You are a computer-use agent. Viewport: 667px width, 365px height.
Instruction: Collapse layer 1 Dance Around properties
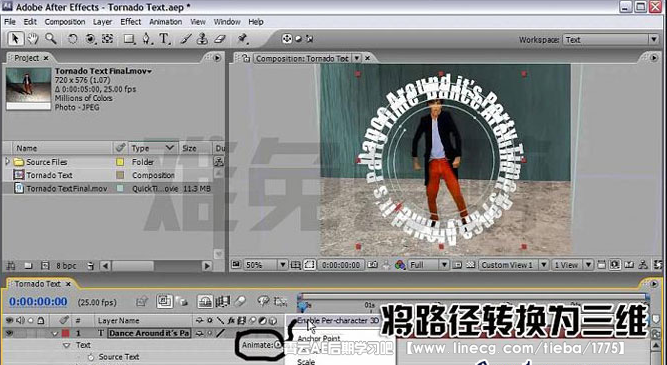(54, 334)
